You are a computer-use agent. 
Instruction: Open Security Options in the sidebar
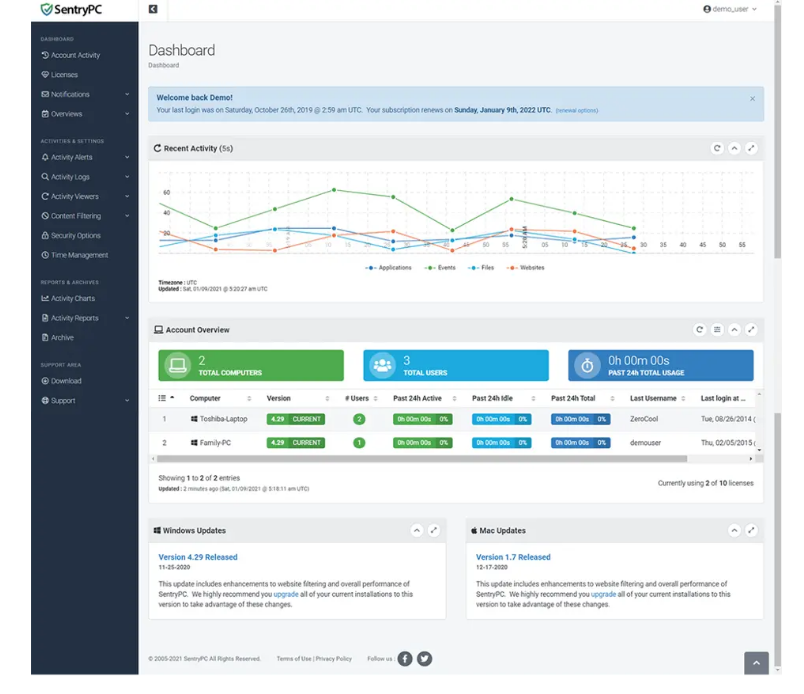click(71, 235)
